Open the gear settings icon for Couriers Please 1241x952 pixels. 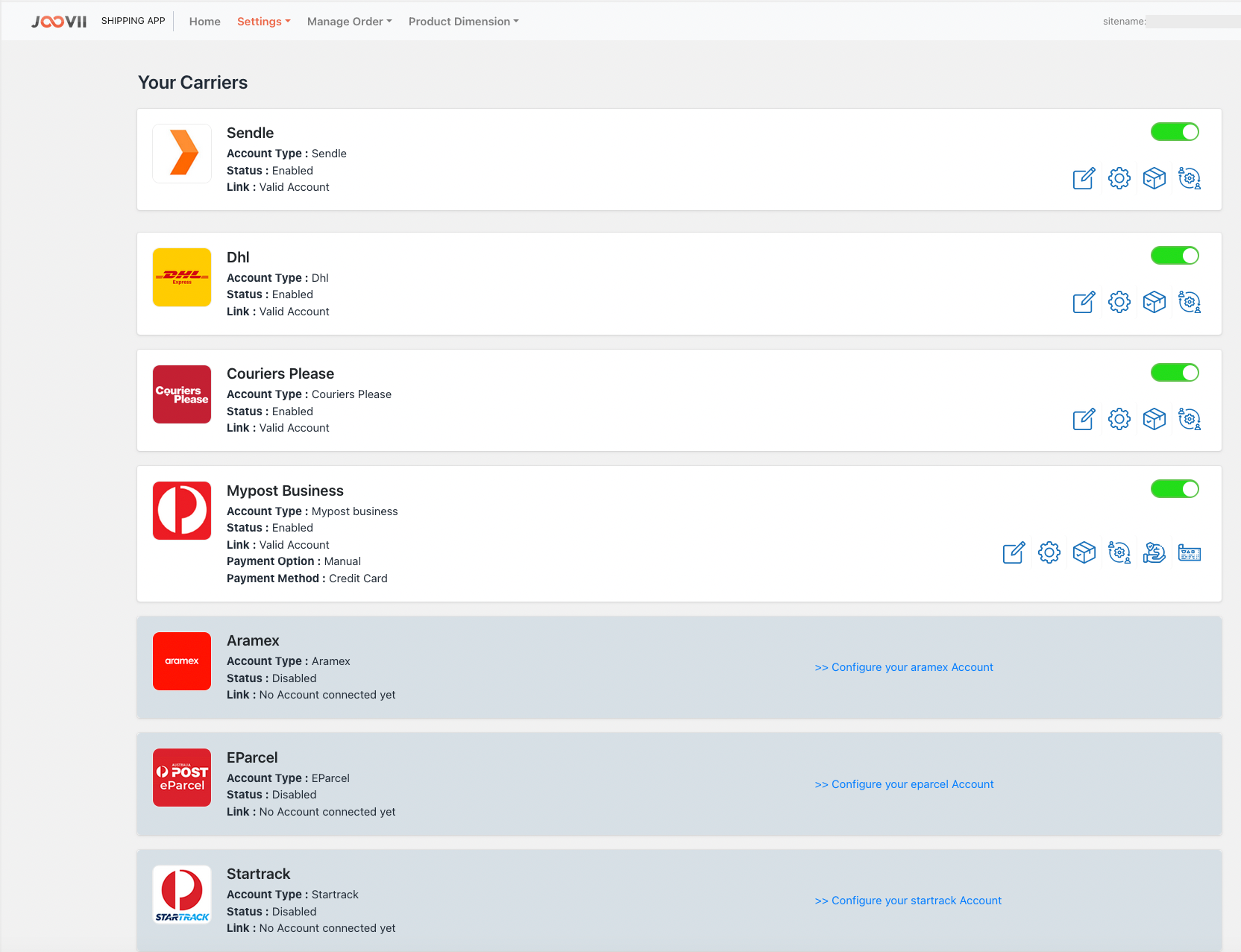pyautogui.click(x=1119, y=419)
